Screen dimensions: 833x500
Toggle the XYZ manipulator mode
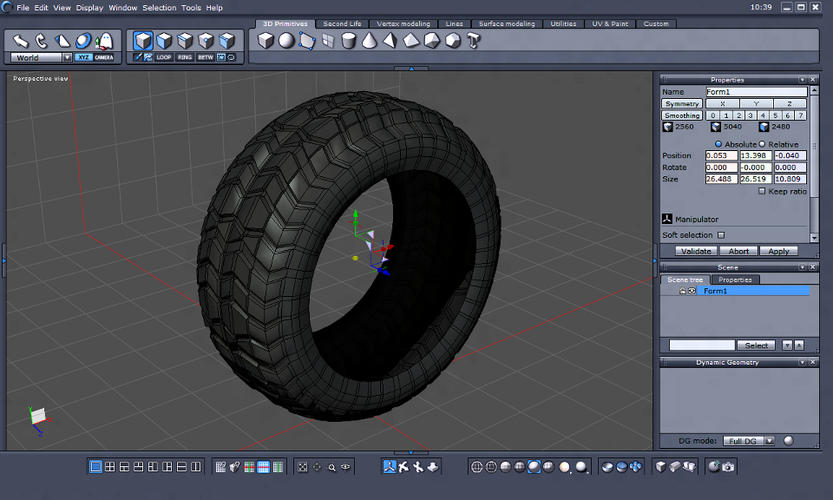[83, 57]
